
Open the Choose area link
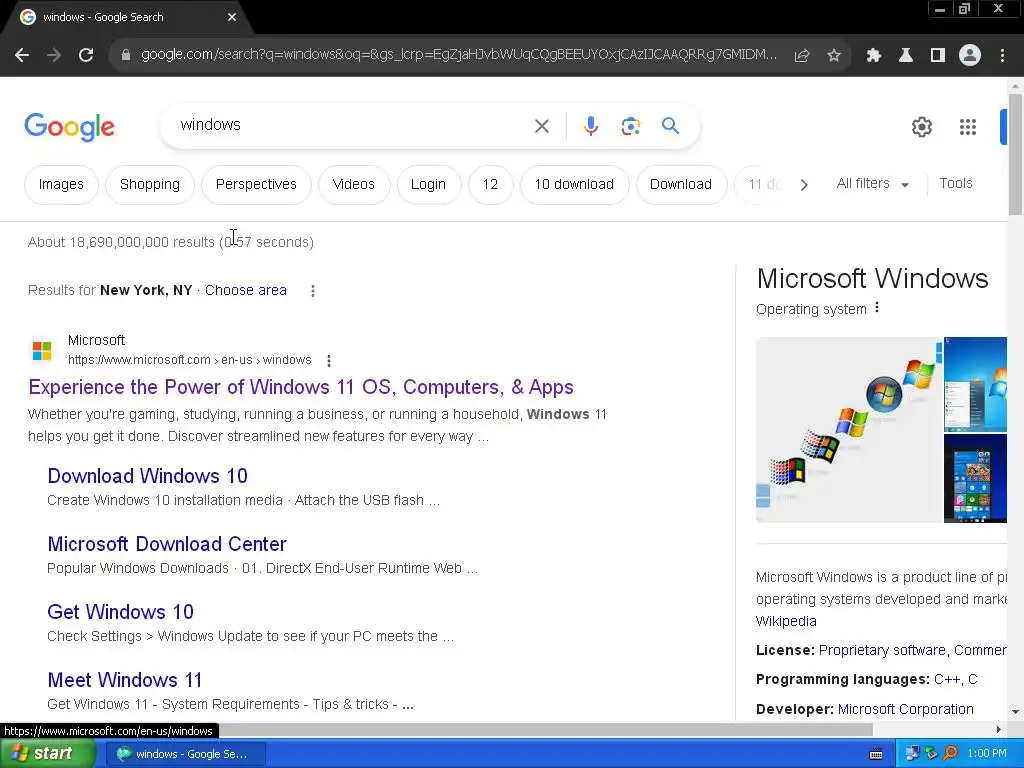[x=246, y=290]
